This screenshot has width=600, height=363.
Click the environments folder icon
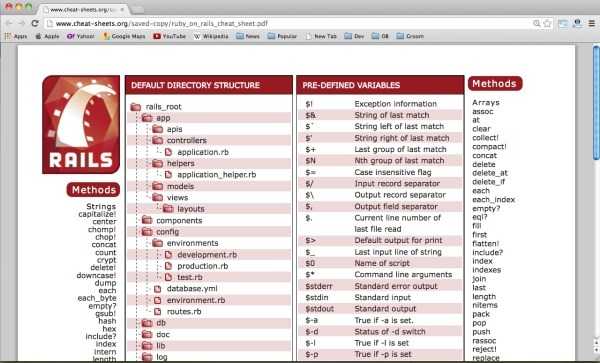point(157,243)
